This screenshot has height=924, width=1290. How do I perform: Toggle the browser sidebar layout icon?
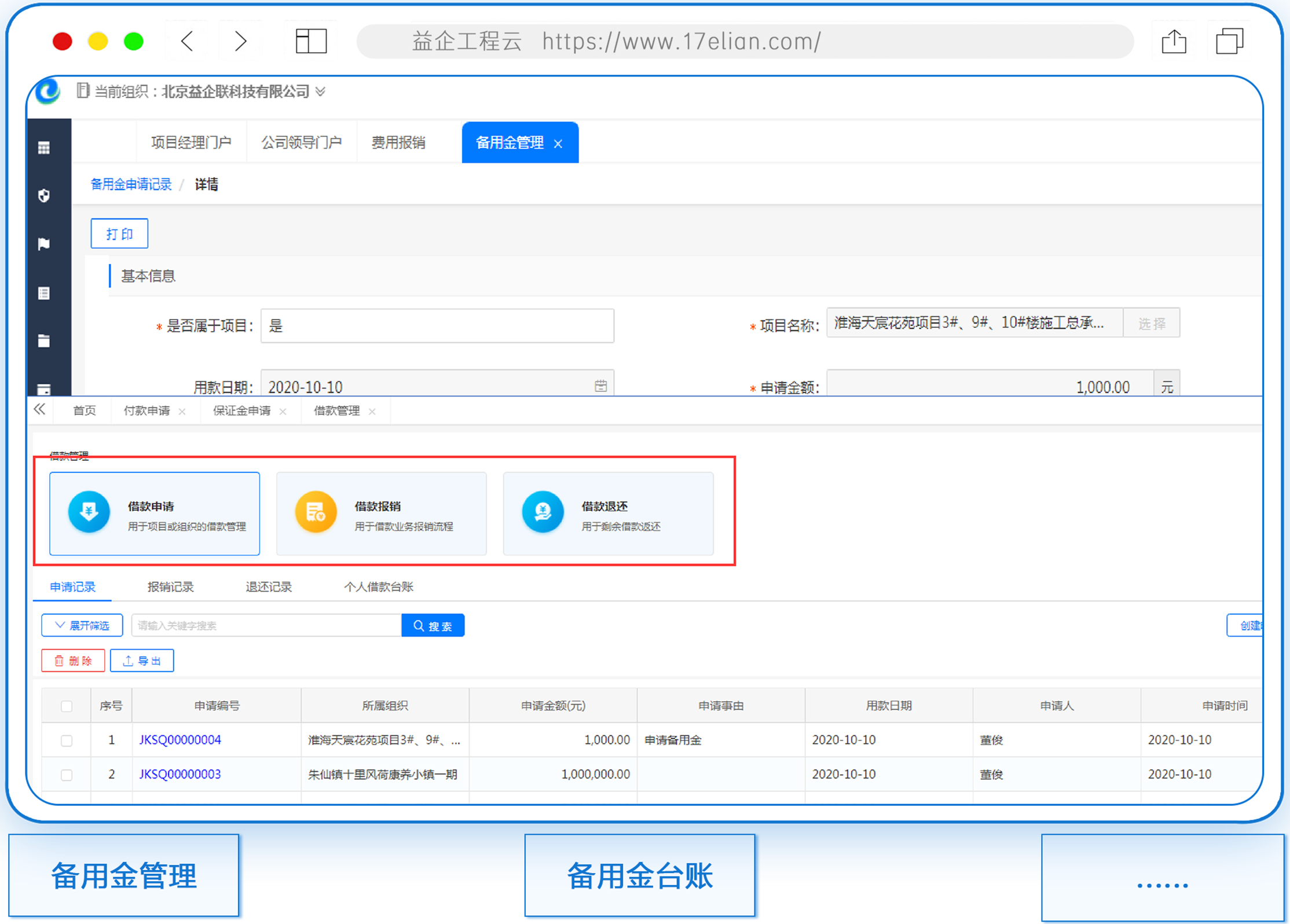[311, 41]
